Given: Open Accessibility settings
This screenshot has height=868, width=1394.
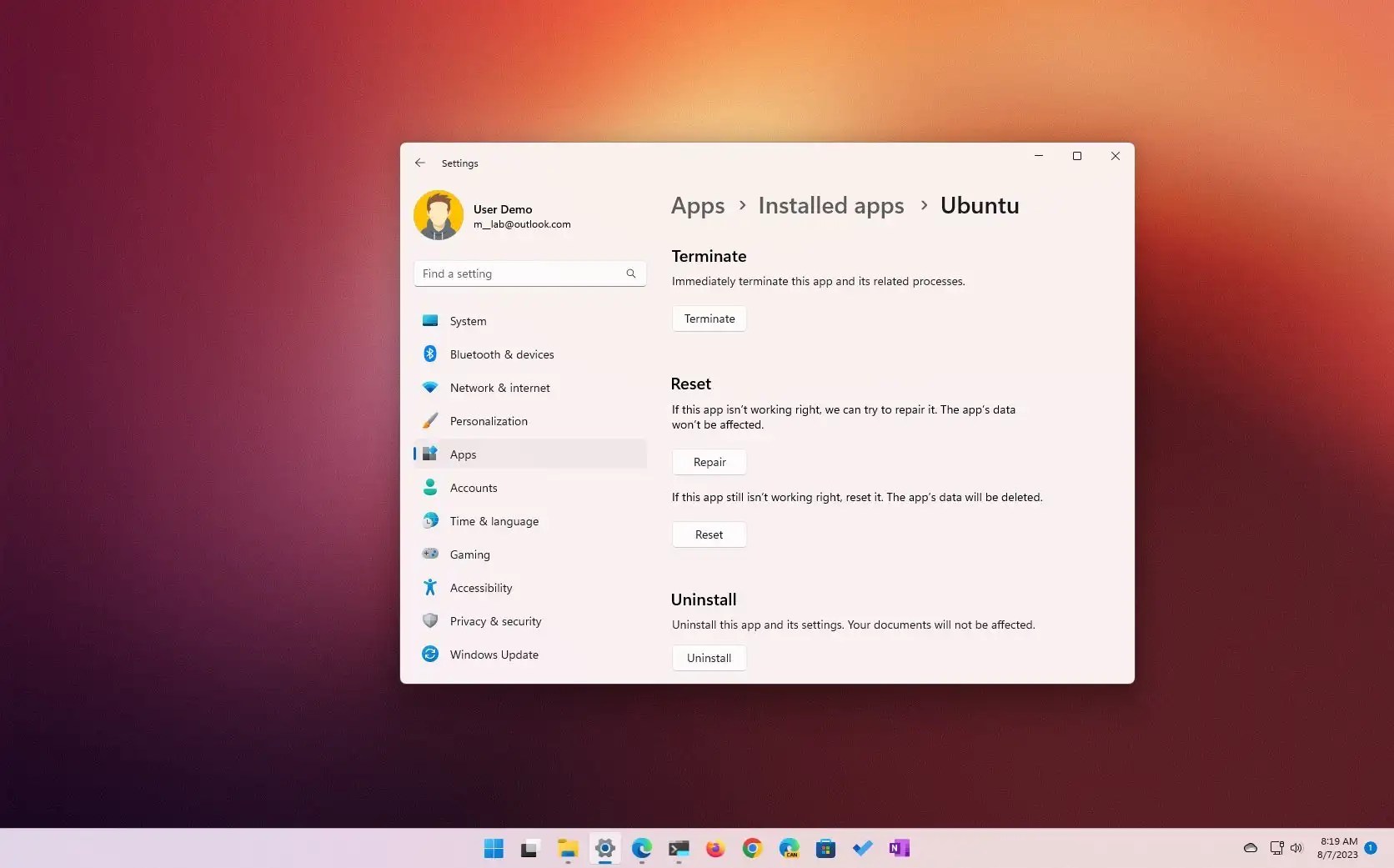Looking at the screenshot, I should click(481, 588).
